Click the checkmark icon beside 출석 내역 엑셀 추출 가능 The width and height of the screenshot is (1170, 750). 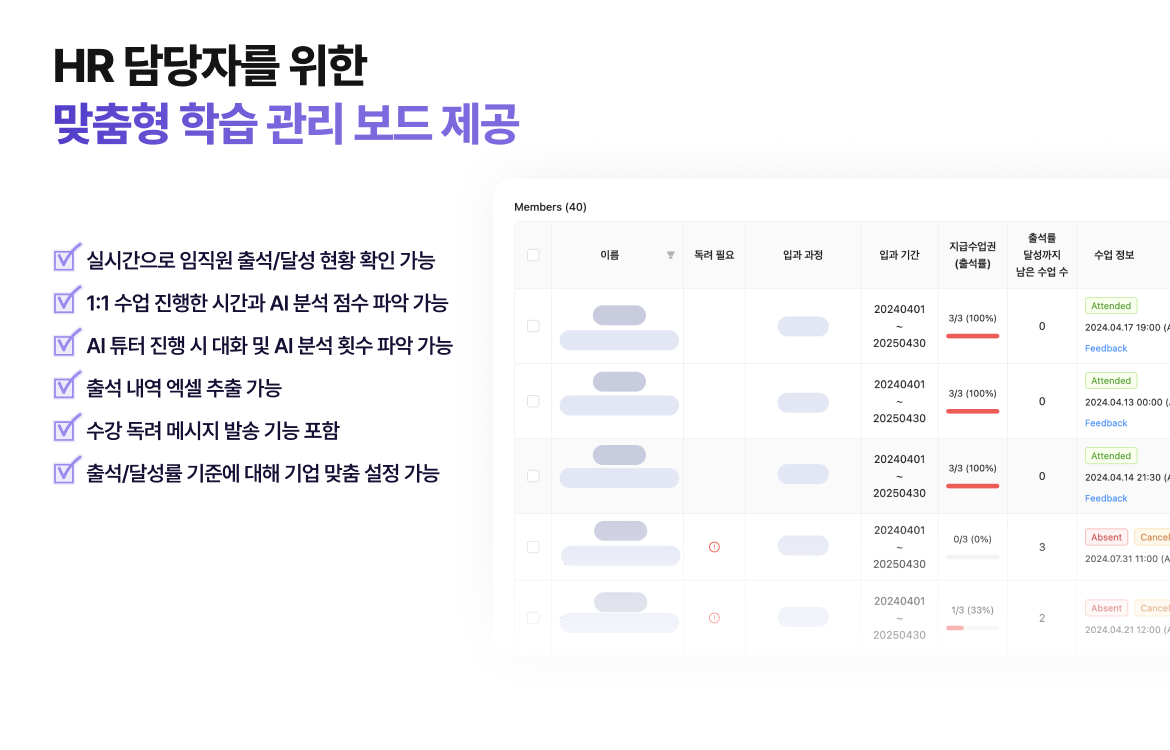[66, 384]
